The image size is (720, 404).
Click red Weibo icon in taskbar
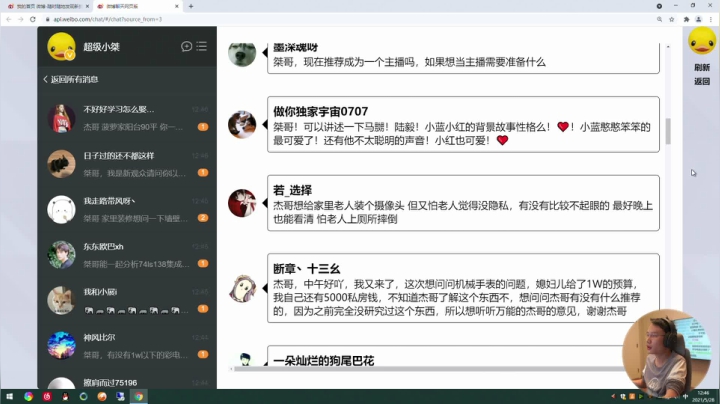pos(47,396)
